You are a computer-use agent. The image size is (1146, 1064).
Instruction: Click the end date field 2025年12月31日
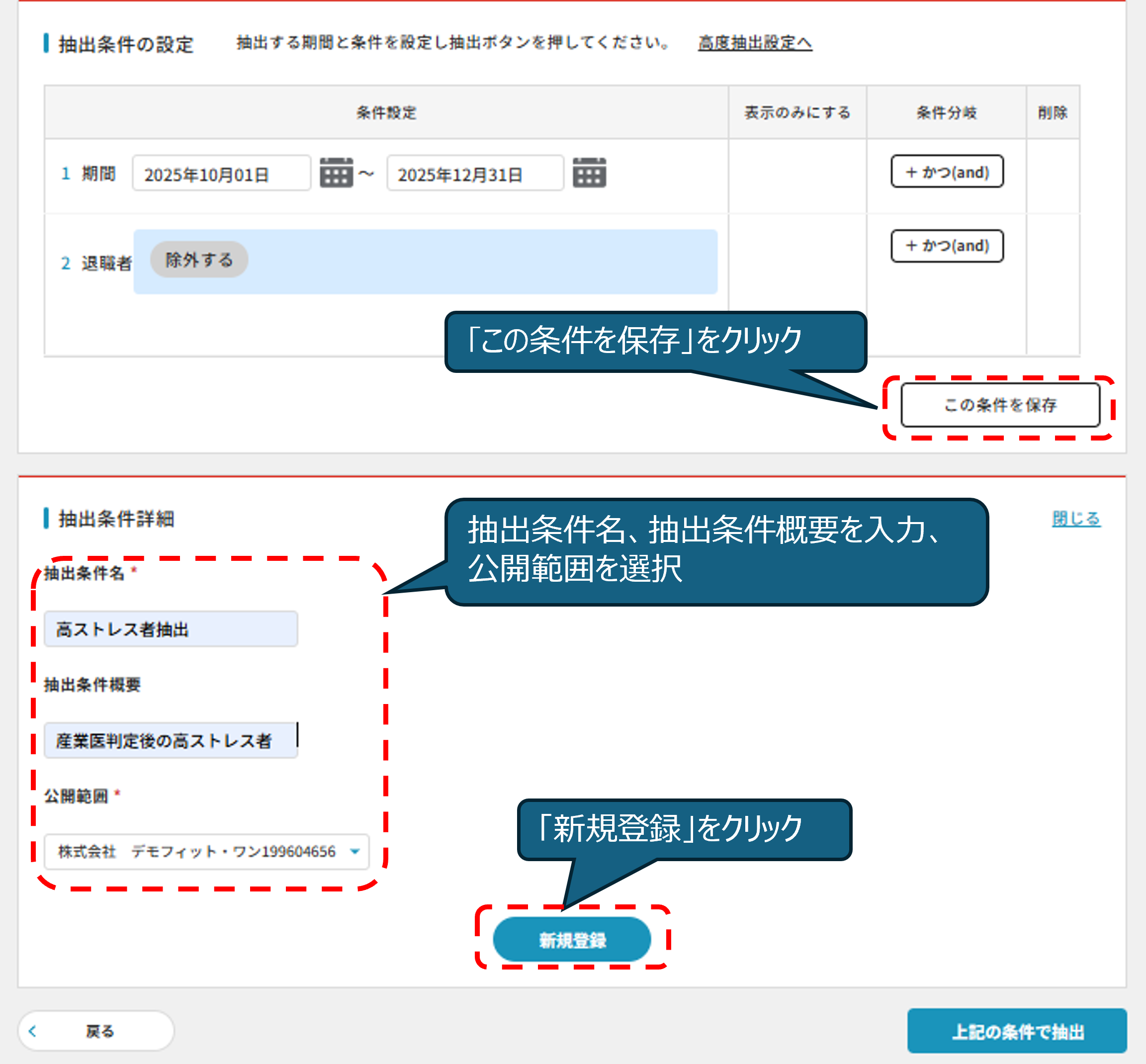pos(474,174)
